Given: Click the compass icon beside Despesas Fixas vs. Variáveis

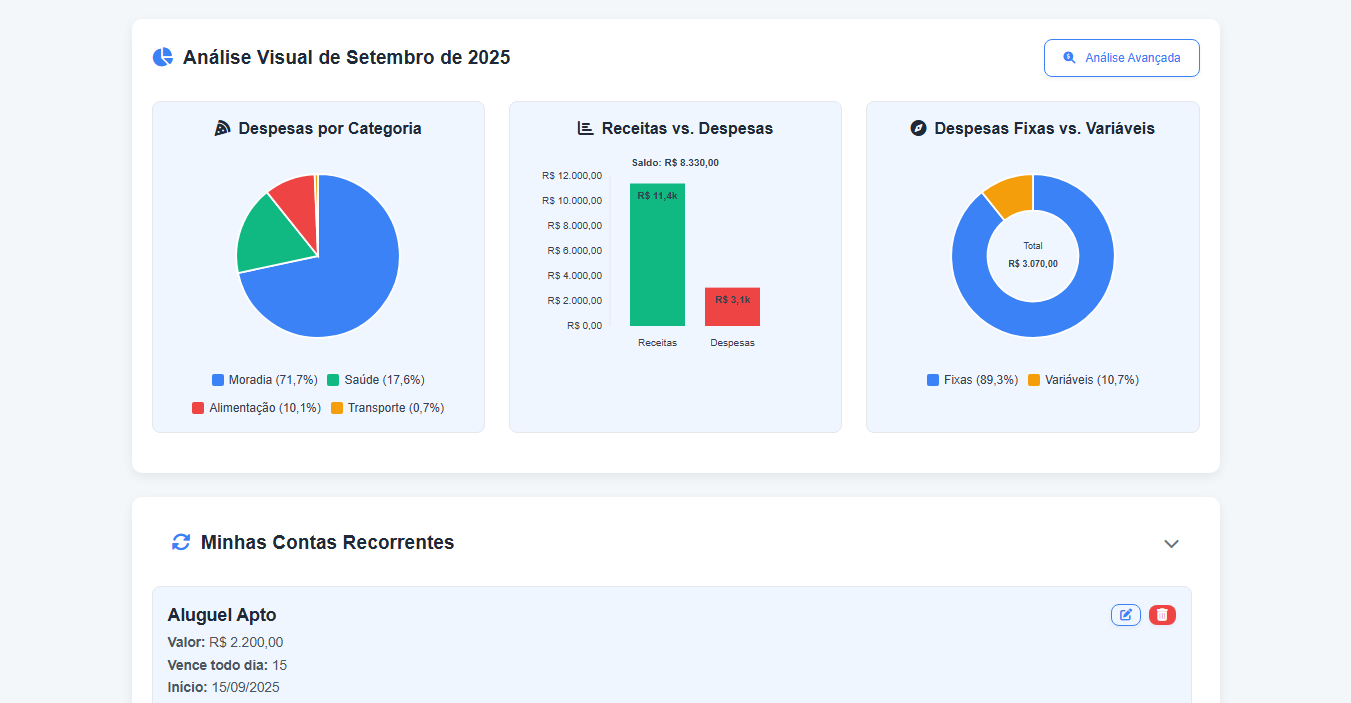Looking at the screenshot, I should [919, 129].
